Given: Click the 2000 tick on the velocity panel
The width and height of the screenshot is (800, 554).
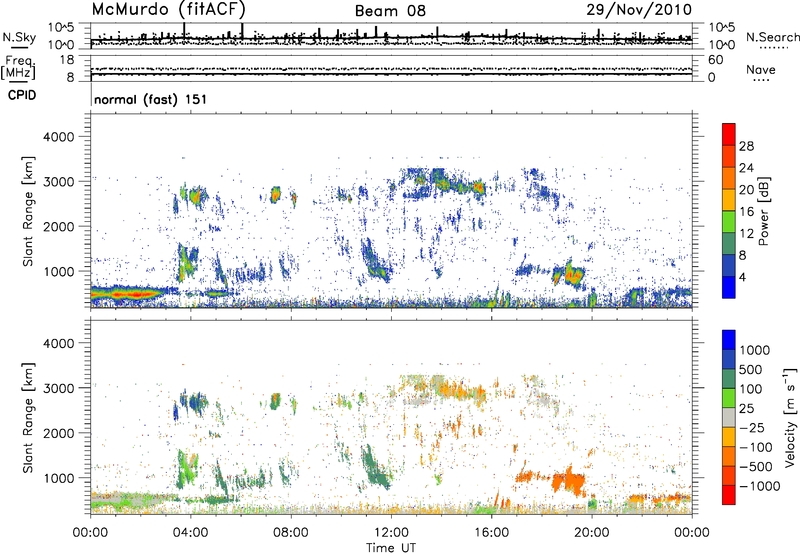Looking at the screenshot, I should [61, 433].
